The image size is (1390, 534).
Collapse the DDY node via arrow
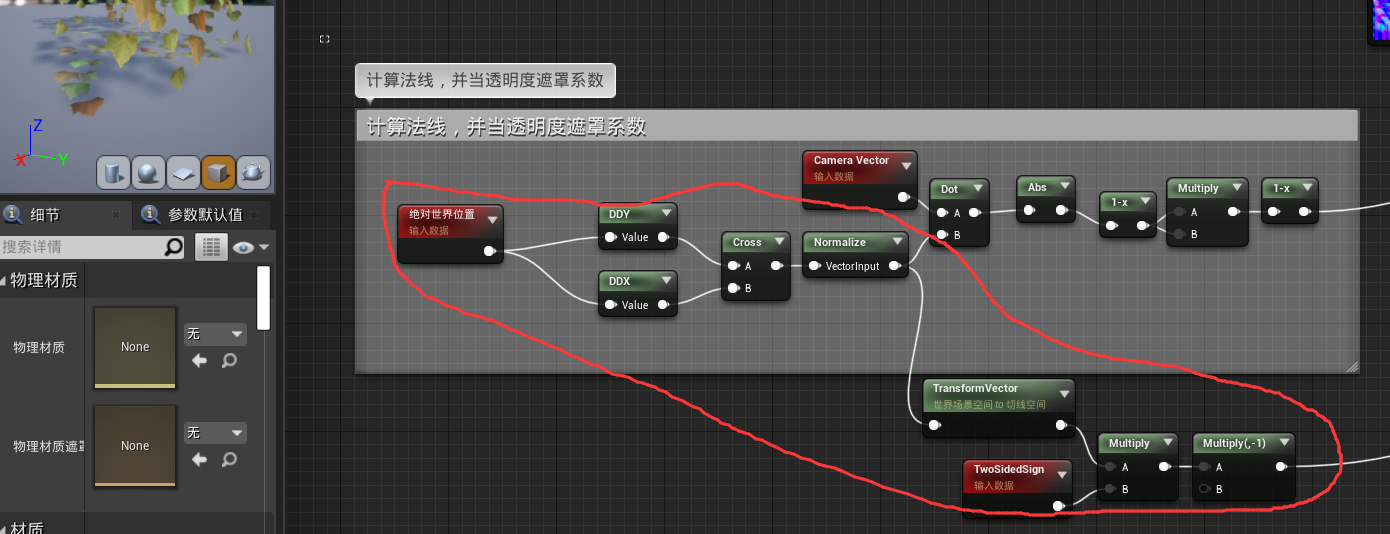666,214
